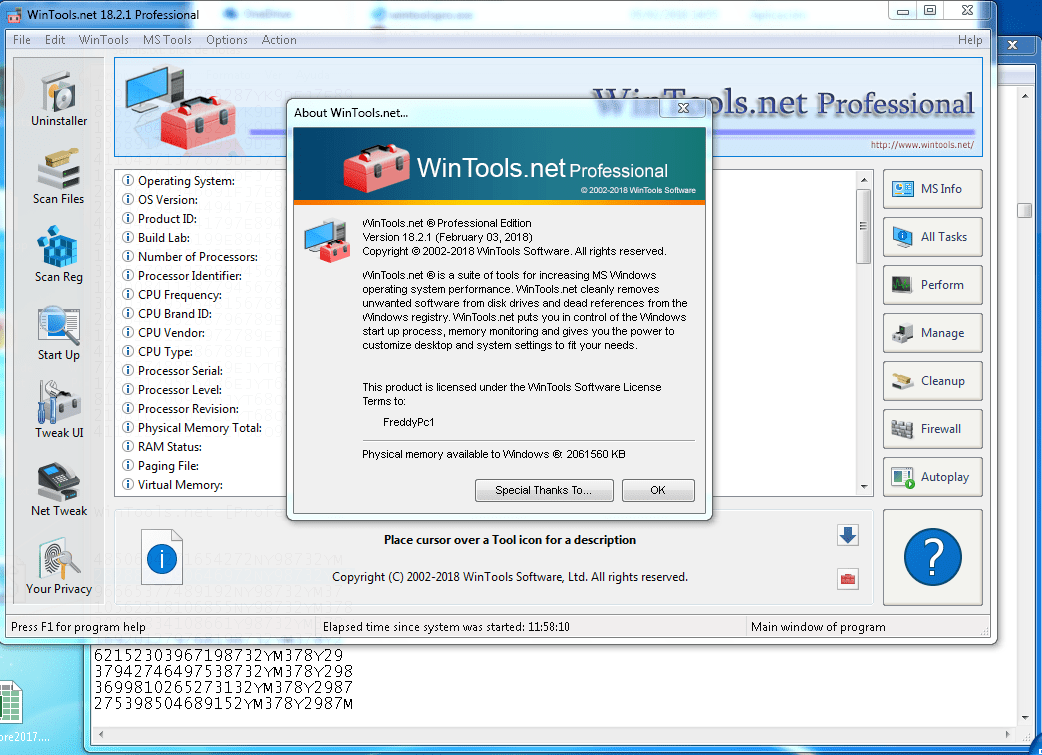Select the CPU Brand ID row
1042x755 pixels.
167,314
